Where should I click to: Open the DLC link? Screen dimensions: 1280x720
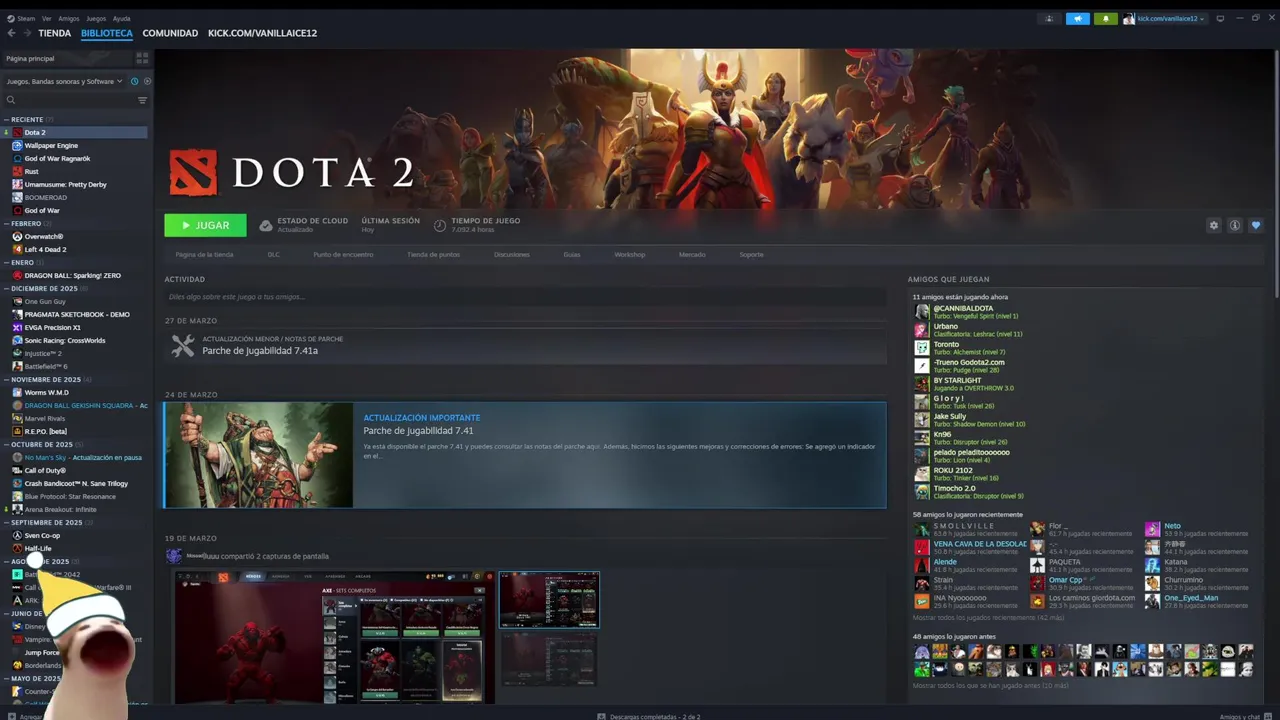click(273, 254)
